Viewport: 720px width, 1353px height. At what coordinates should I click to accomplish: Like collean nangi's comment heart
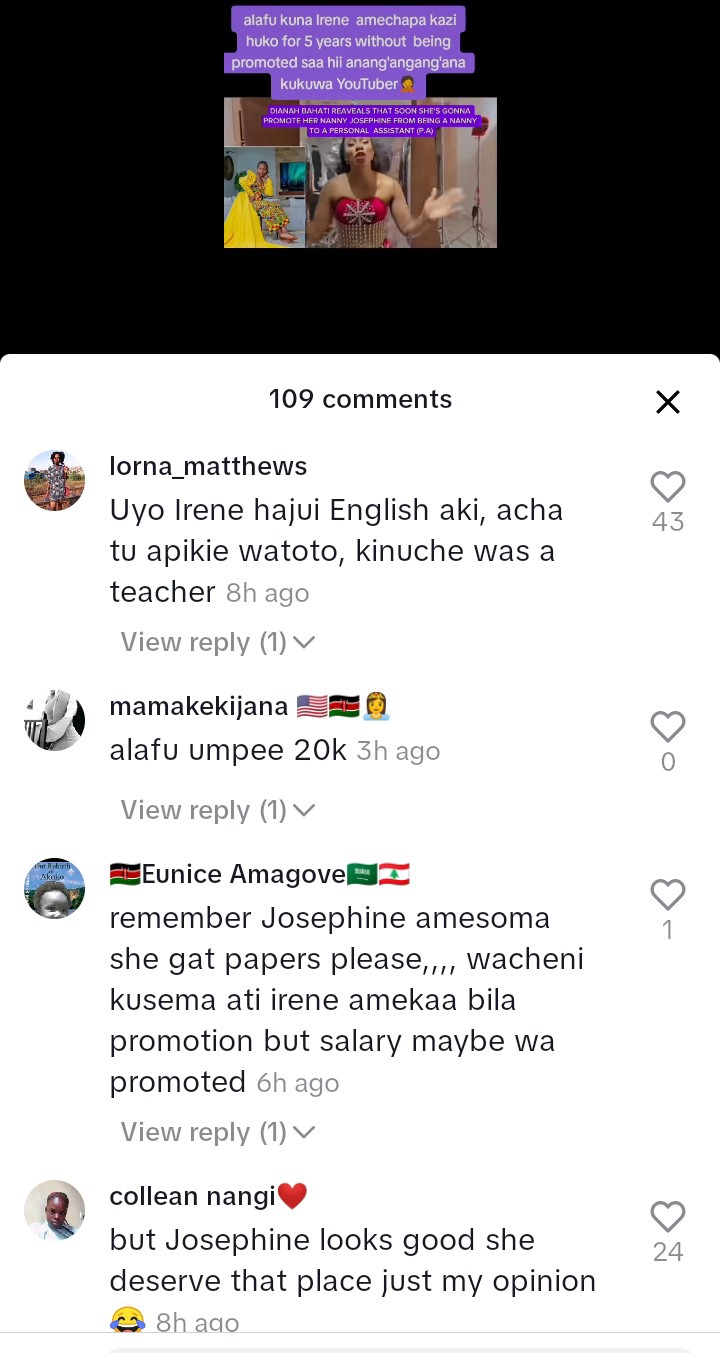pos(667,1217)
